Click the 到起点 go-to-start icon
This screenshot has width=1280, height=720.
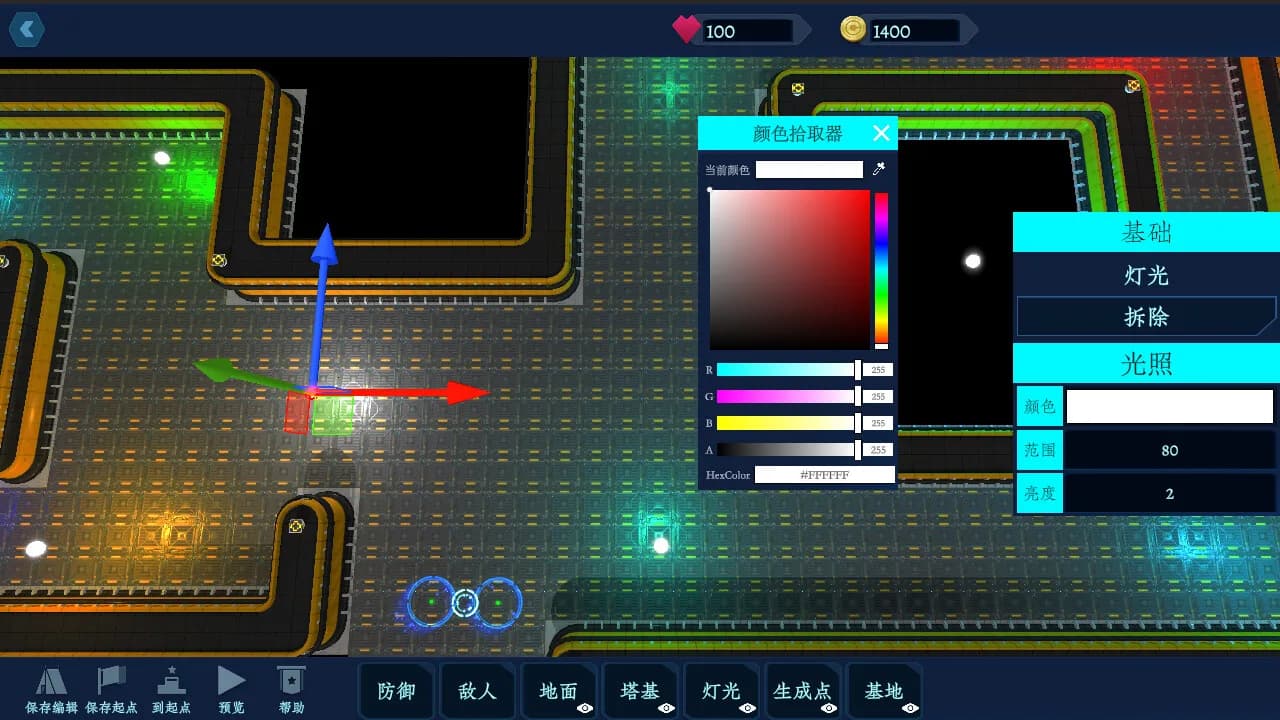pyautogui.click(x=172, y=681)
